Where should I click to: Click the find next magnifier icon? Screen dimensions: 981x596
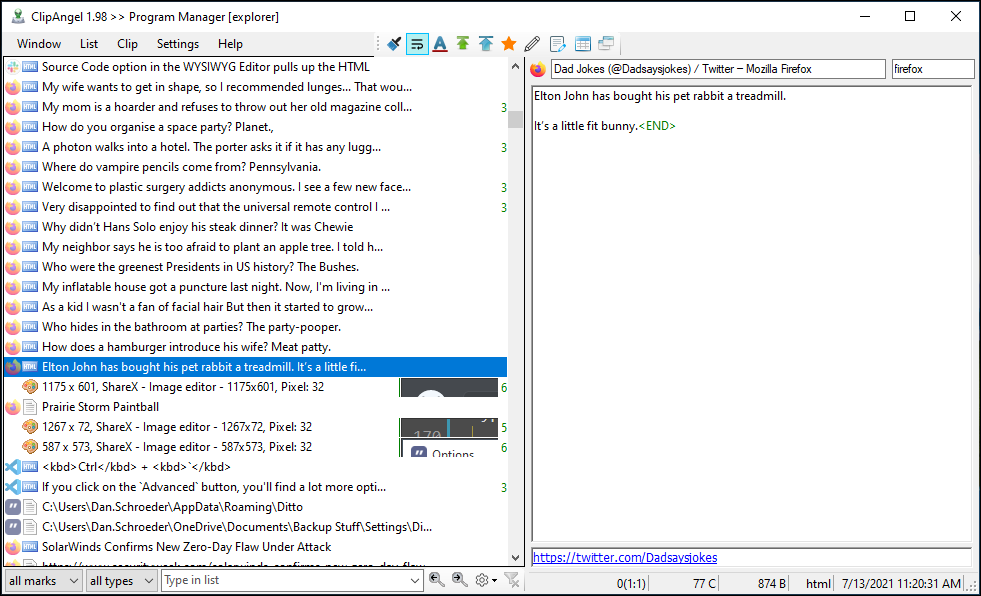pos(460,580)
